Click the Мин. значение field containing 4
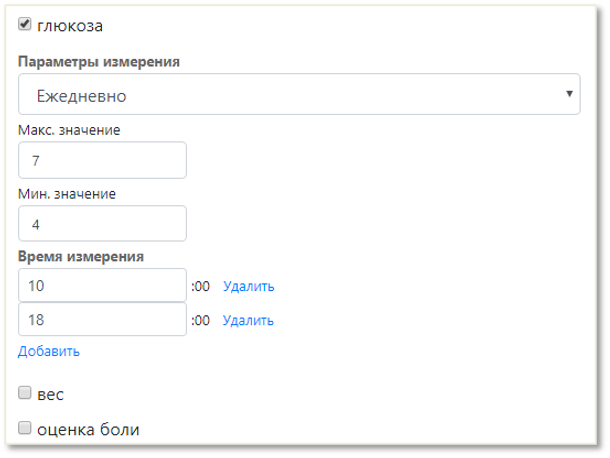The height and width of the screenshot is (458, 610). tap(102, 224)
